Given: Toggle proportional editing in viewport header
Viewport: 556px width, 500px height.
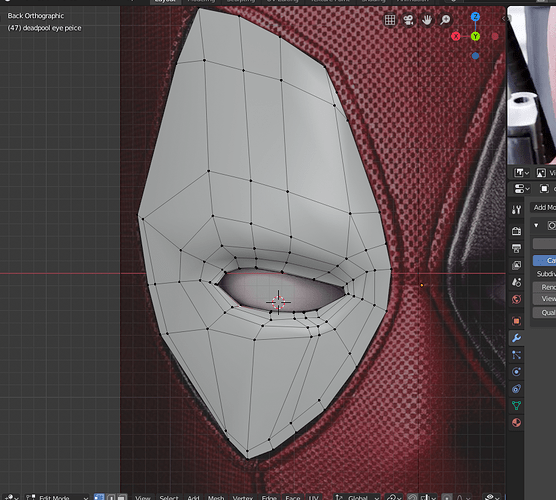Looking at the screenshot, I should 447,497.
